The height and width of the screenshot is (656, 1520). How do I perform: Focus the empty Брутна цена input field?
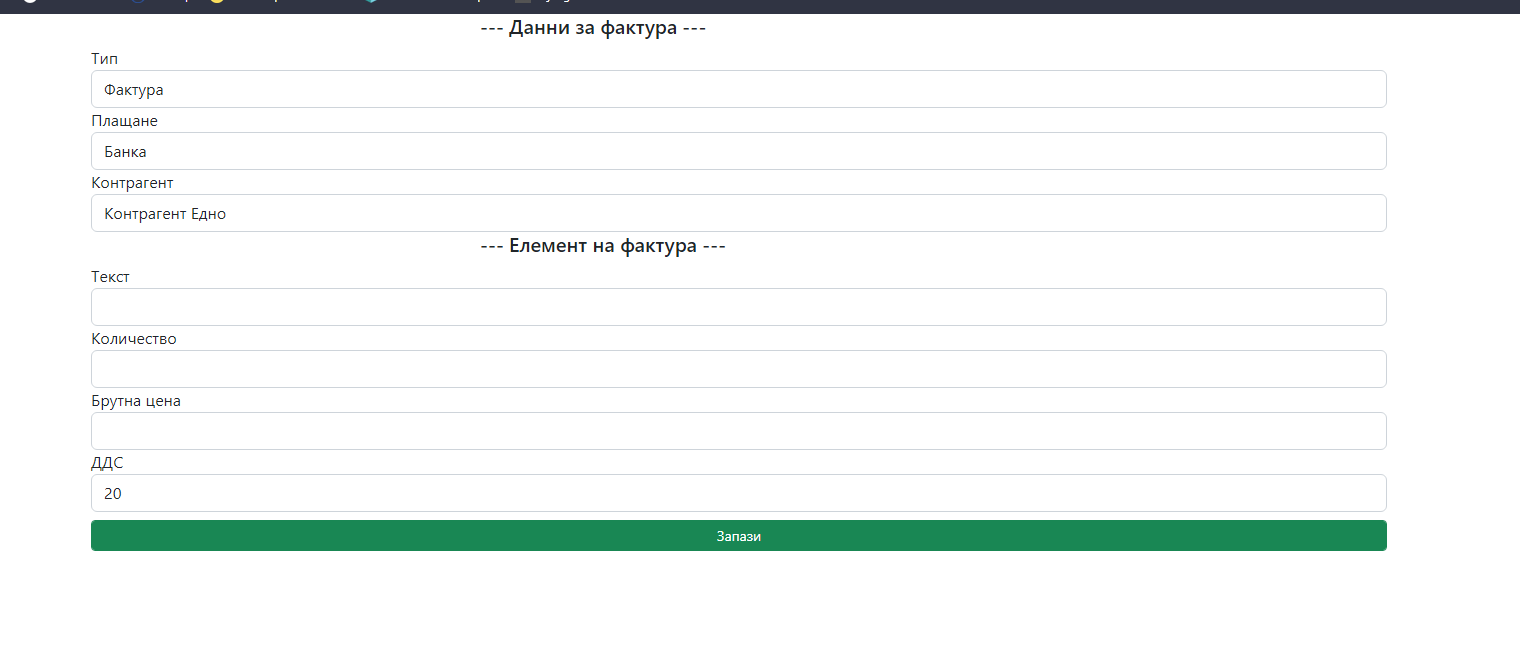[x=738, y=430]
